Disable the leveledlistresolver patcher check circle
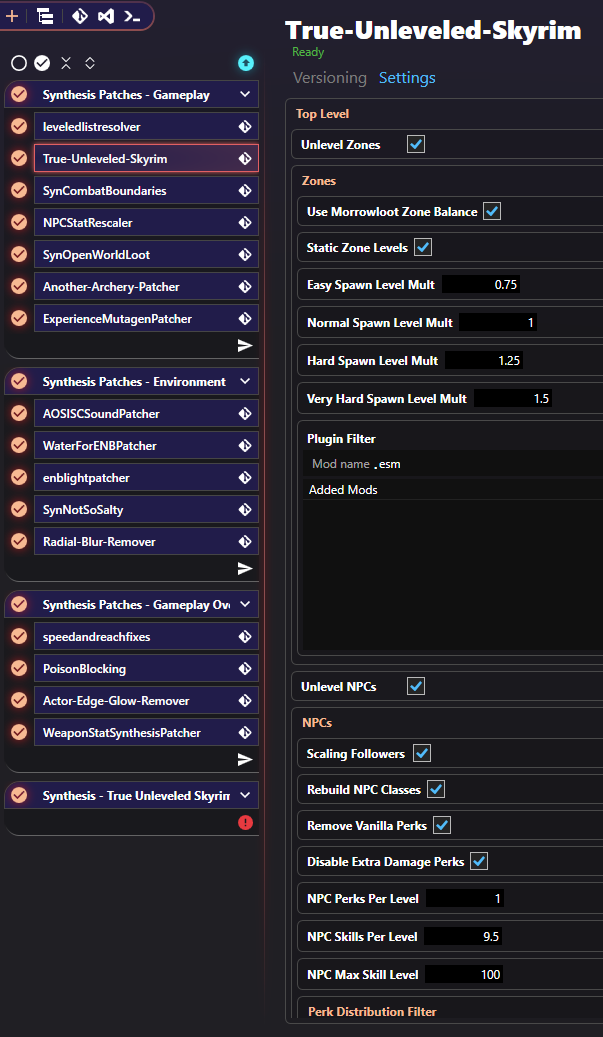Viewport: 603px width, 1037px height. [19, 126]
